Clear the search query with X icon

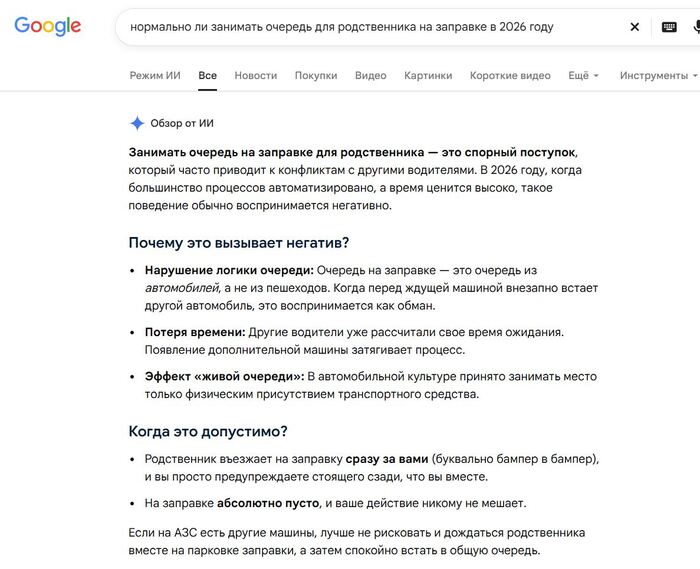[x=634, y=27]
